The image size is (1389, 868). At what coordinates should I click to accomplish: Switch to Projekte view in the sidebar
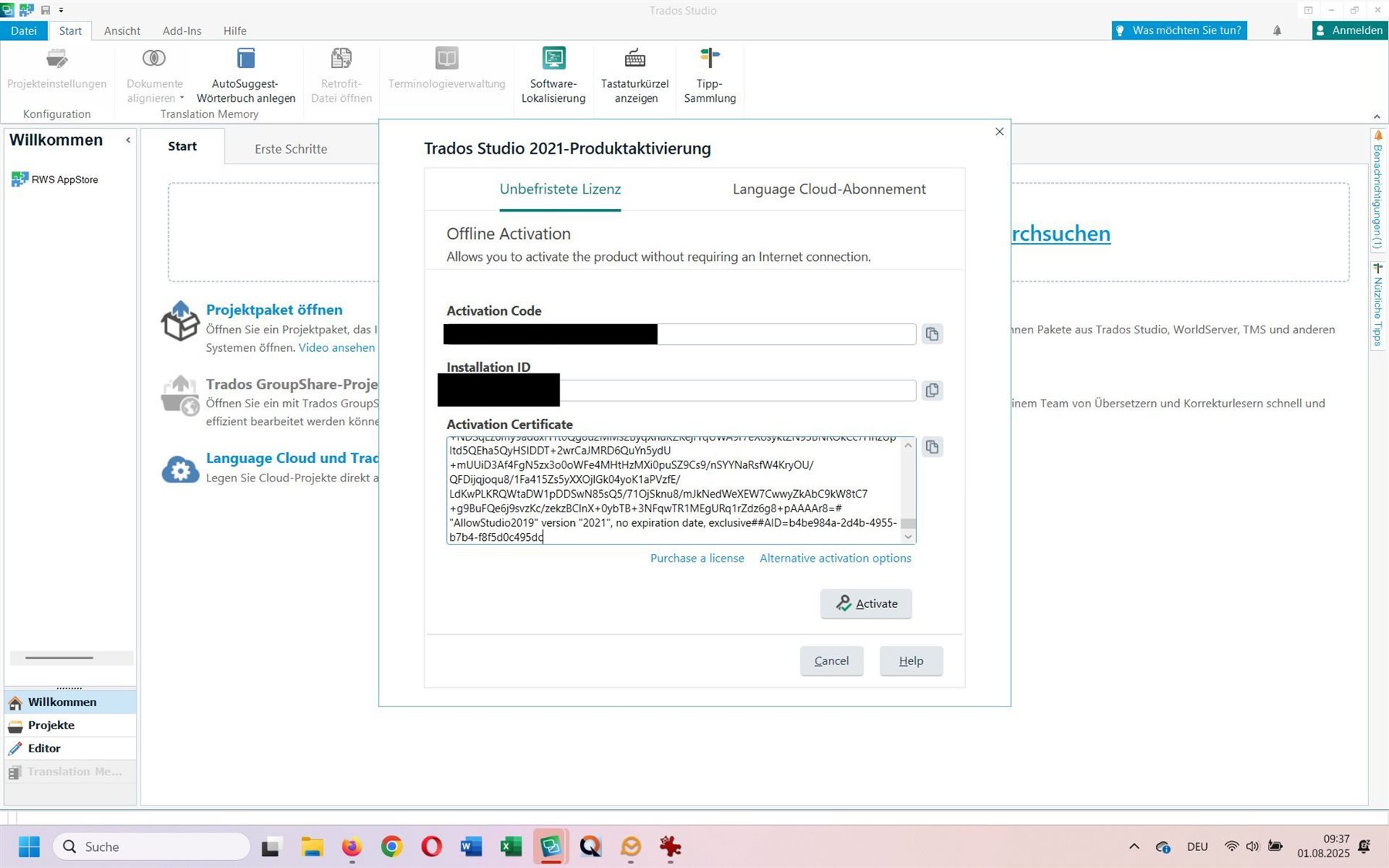tap(51, 725)
